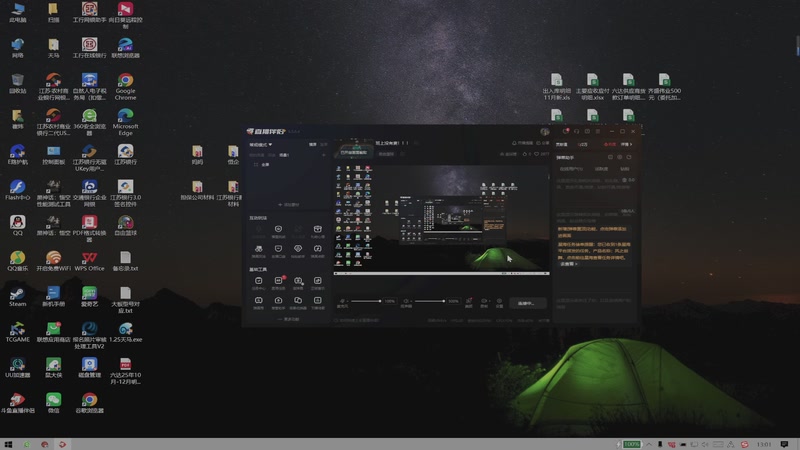Open the WPS Office desktop icon

[89, 261]
